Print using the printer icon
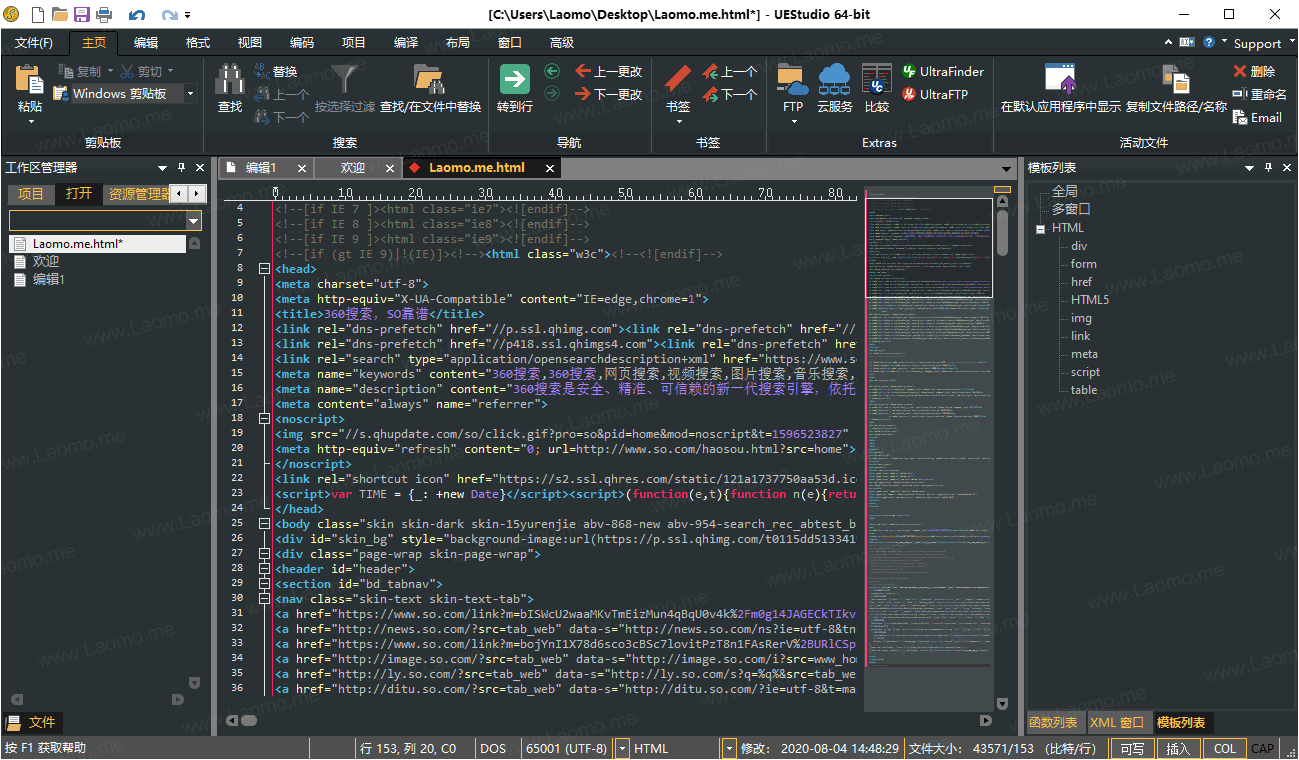The image size is (1299, 760). [103, 14]
